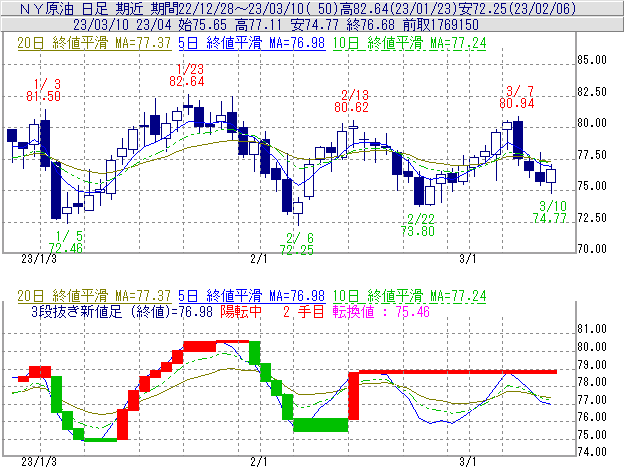Click the 2/1 date under 3段抜き新値足 chart

pyautogui.click(x=259, y=462)
